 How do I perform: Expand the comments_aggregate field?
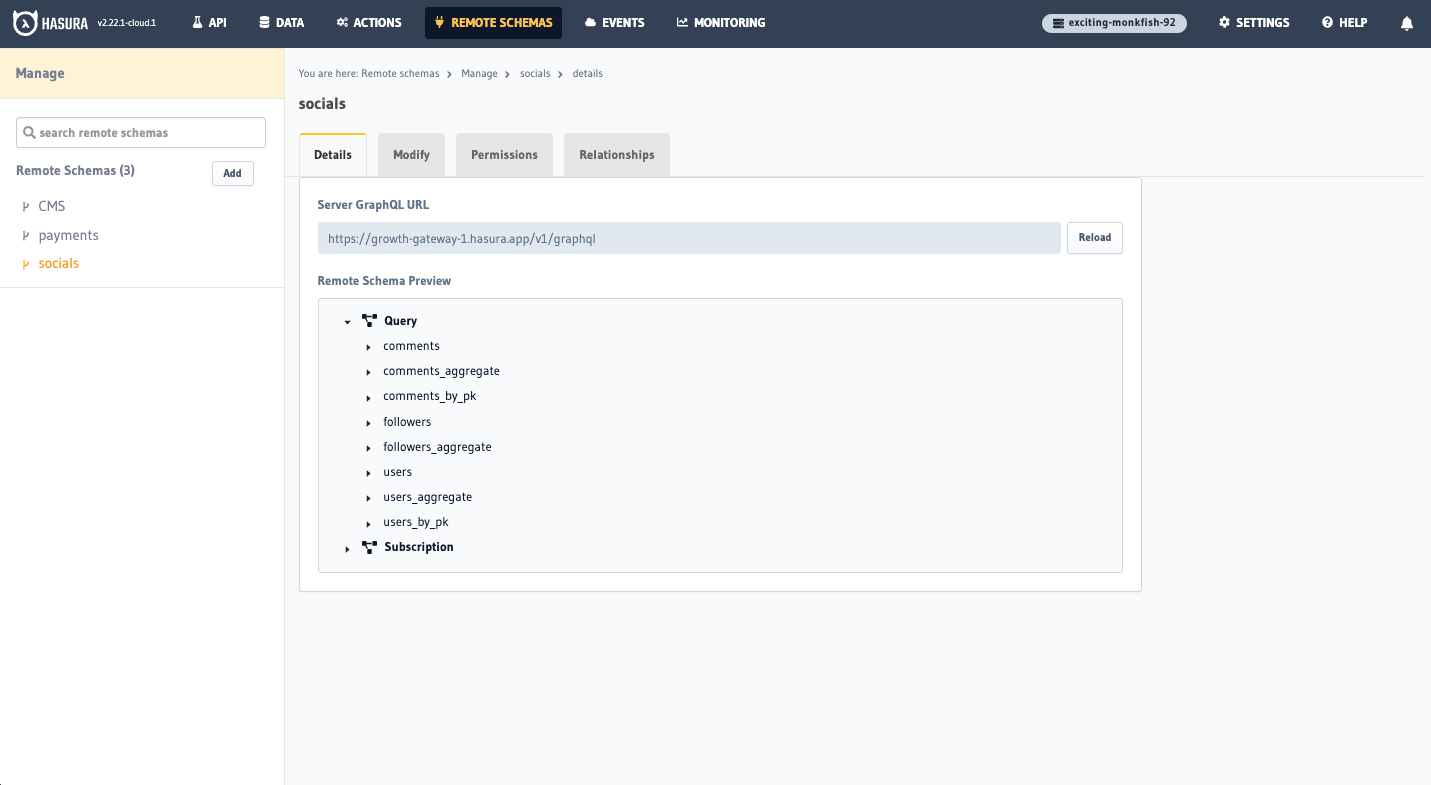pos(369,372)
